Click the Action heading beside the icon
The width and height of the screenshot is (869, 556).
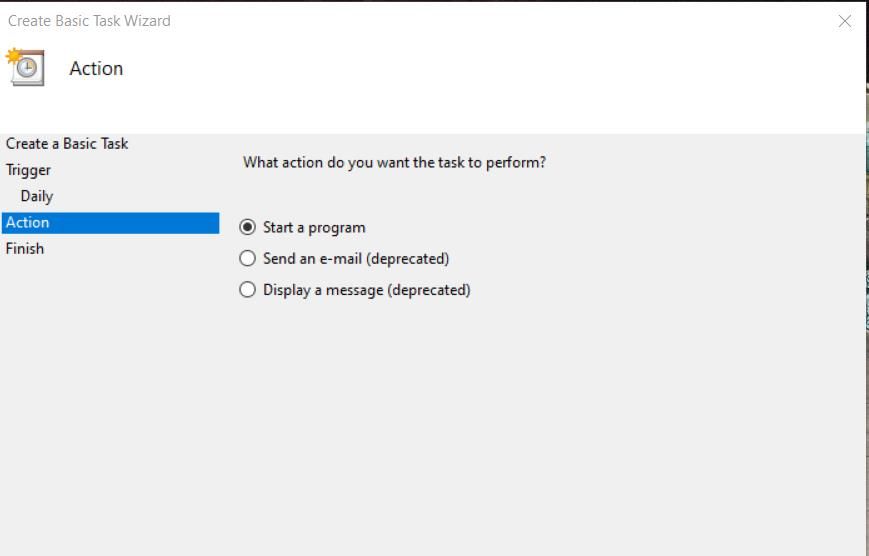(x=96, y=69)
